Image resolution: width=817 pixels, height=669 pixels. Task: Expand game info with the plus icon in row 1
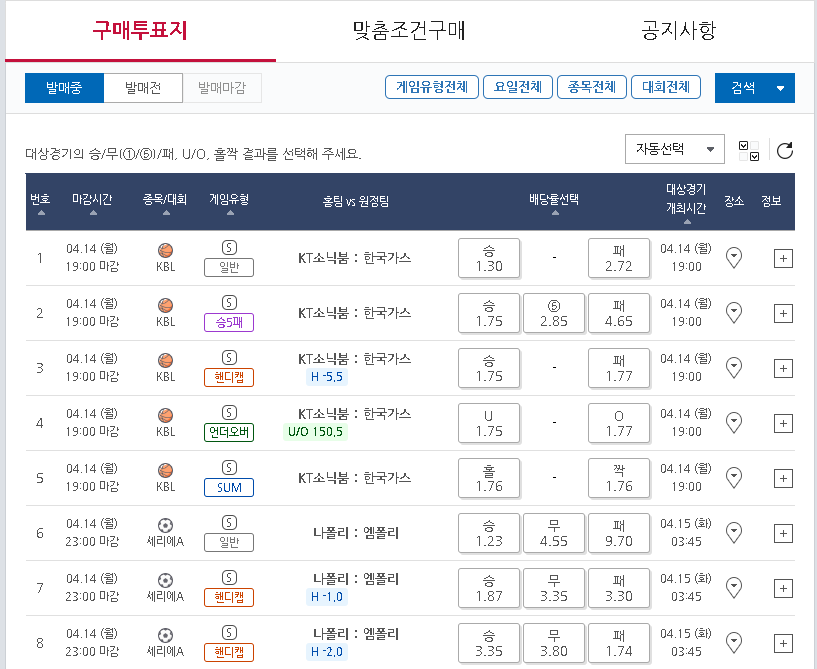(782, 257)
